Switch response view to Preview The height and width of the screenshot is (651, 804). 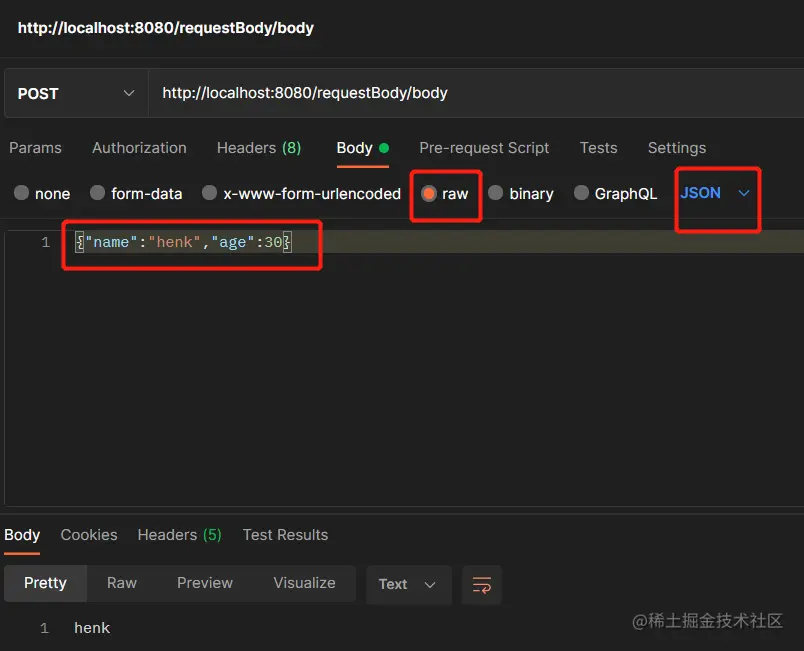(205, 583)
